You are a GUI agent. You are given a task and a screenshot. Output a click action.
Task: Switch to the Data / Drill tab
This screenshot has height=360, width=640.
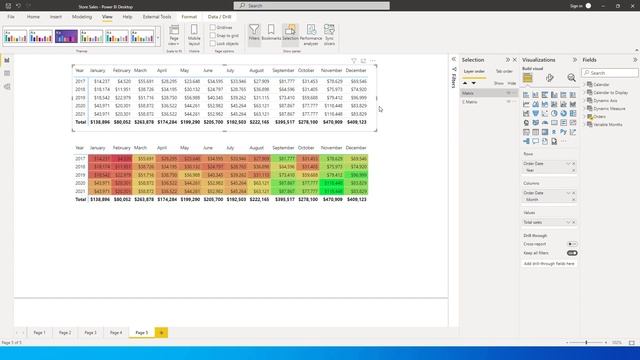tap(219, 17)
